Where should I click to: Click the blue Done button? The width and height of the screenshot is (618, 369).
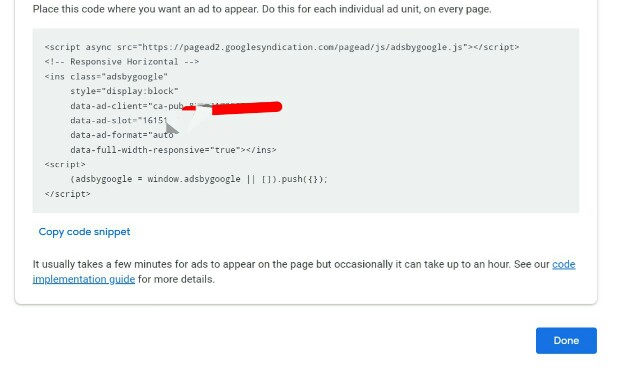566,341
